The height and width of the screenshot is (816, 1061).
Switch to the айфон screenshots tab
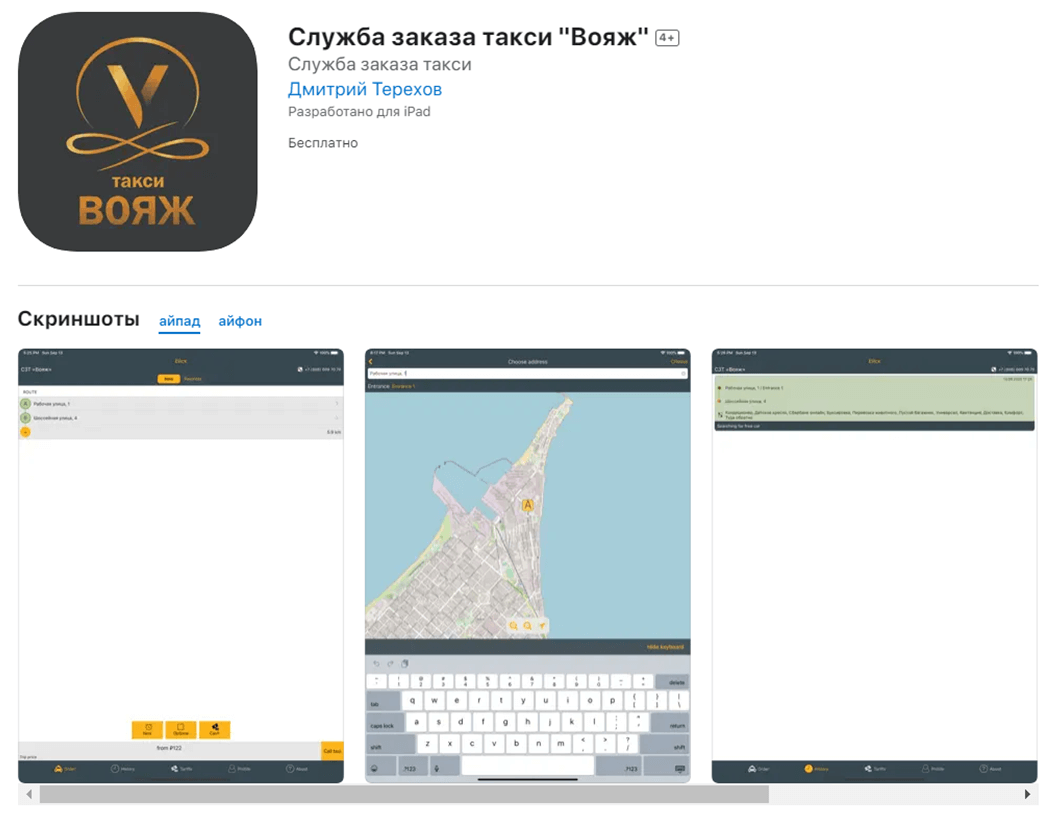coord(240,321)
